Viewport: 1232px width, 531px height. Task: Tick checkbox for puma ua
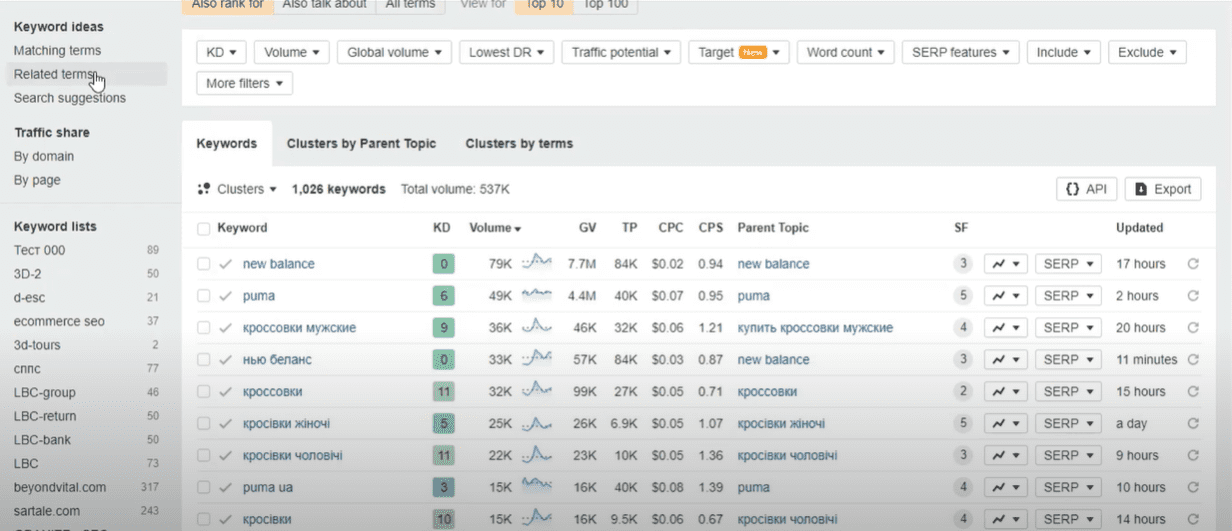204,488
